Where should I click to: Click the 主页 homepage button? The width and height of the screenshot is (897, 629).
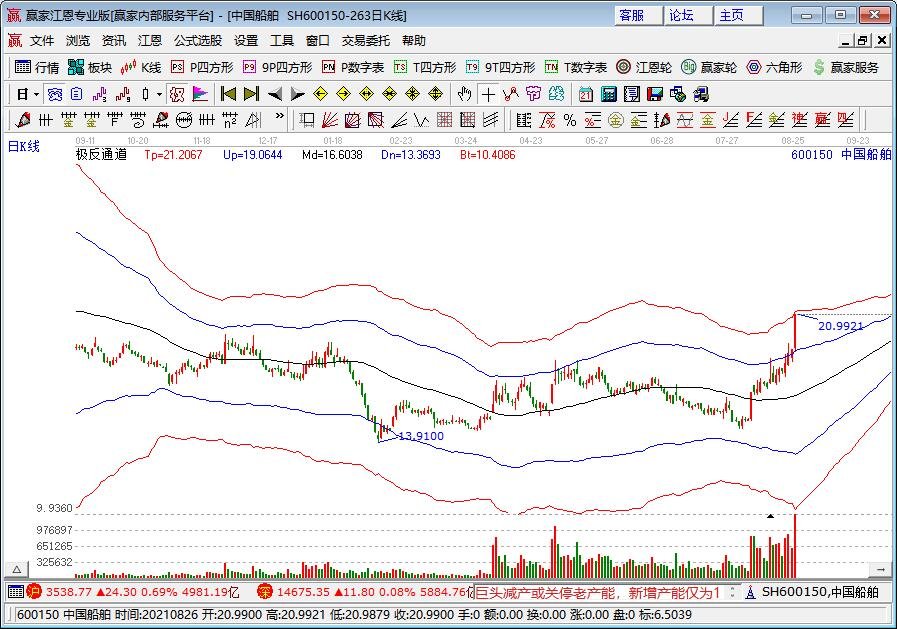pyautogui.click(x=739, y=15)
